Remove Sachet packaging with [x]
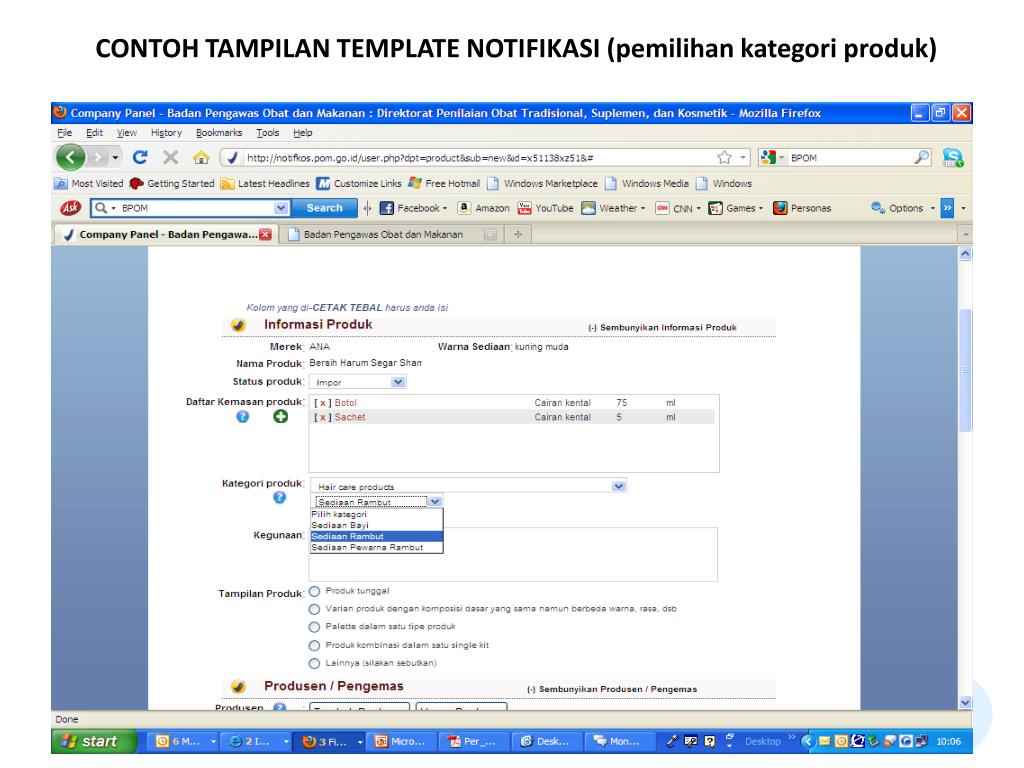 pyautogui.click(x=323, y=417)
